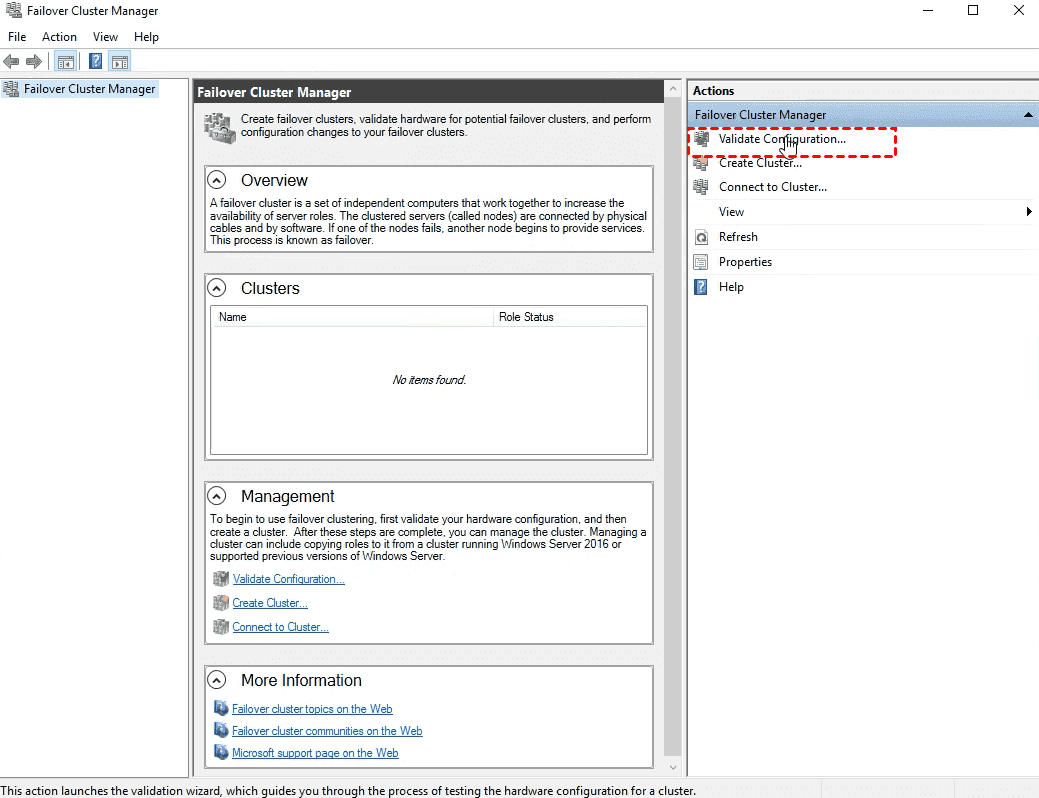The width and height of the screenshot is (1039, 798).
Task: Click the Forward arrow toolbar icon
Action: [34, 62]
